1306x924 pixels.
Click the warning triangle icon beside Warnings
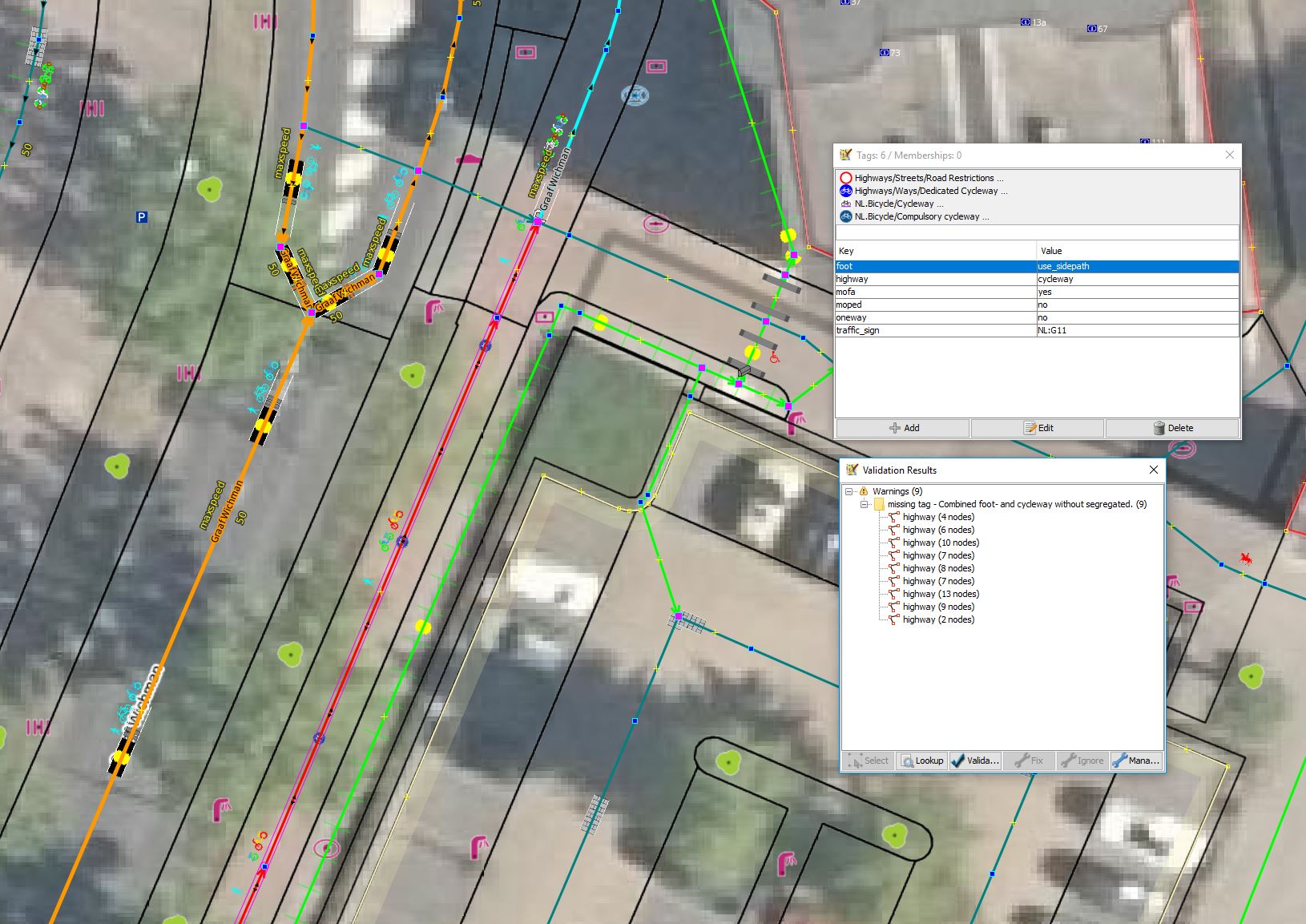click(864, 491)
